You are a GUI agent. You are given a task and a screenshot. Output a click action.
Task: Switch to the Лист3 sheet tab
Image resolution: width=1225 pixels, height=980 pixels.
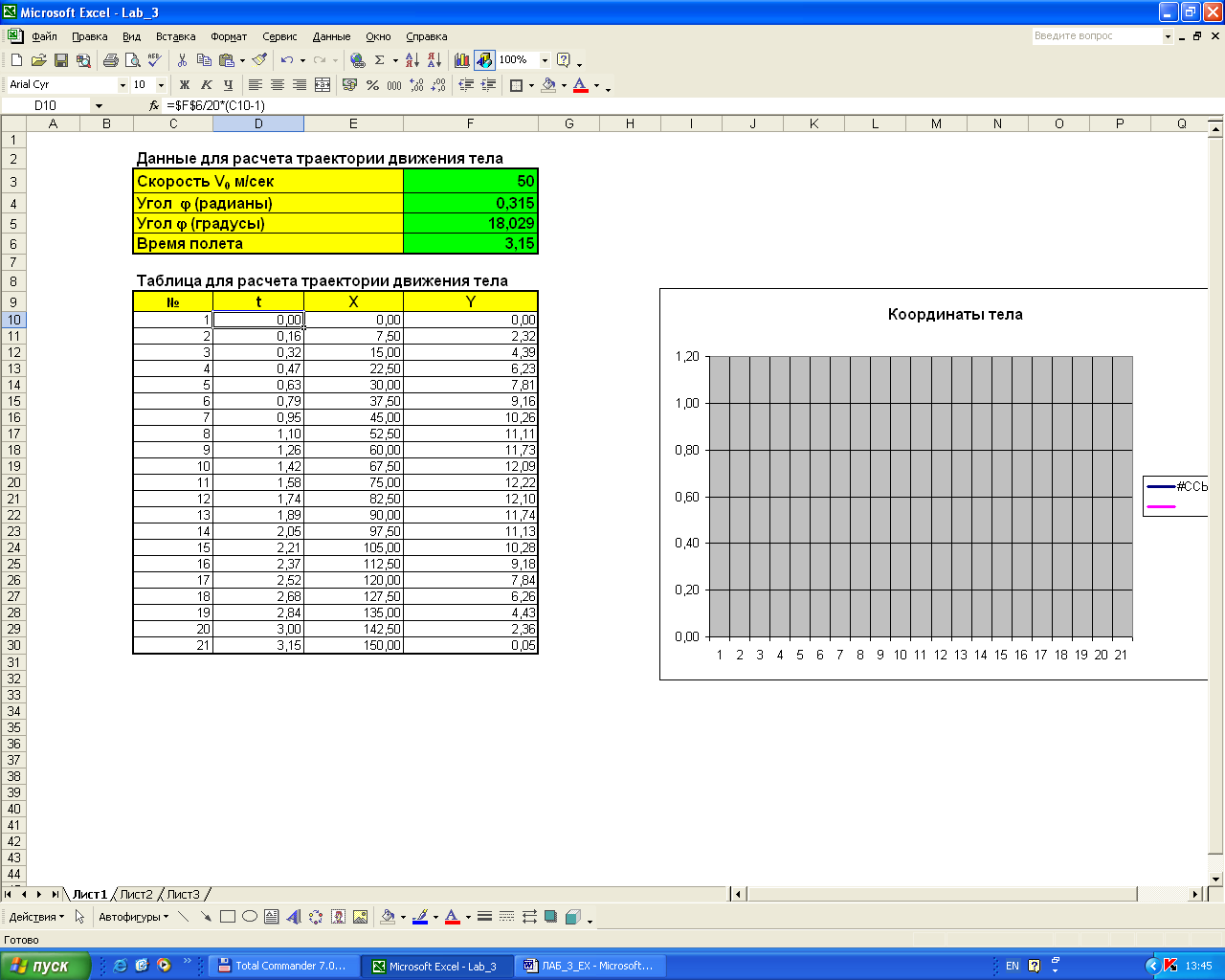point(184,895)
